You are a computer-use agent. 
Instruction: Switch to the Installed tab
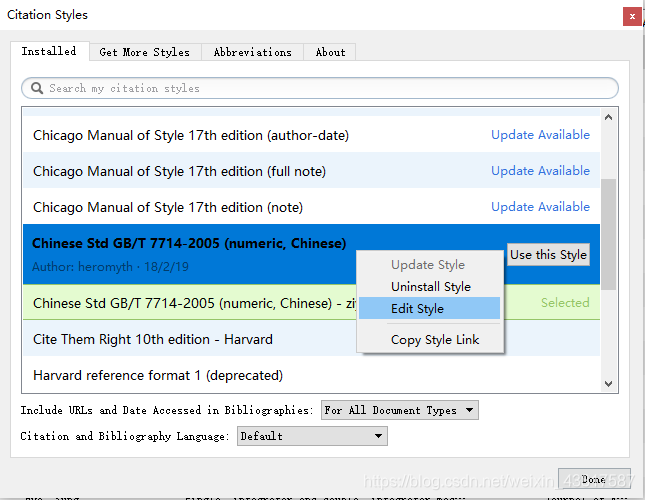tap(49, 51)
